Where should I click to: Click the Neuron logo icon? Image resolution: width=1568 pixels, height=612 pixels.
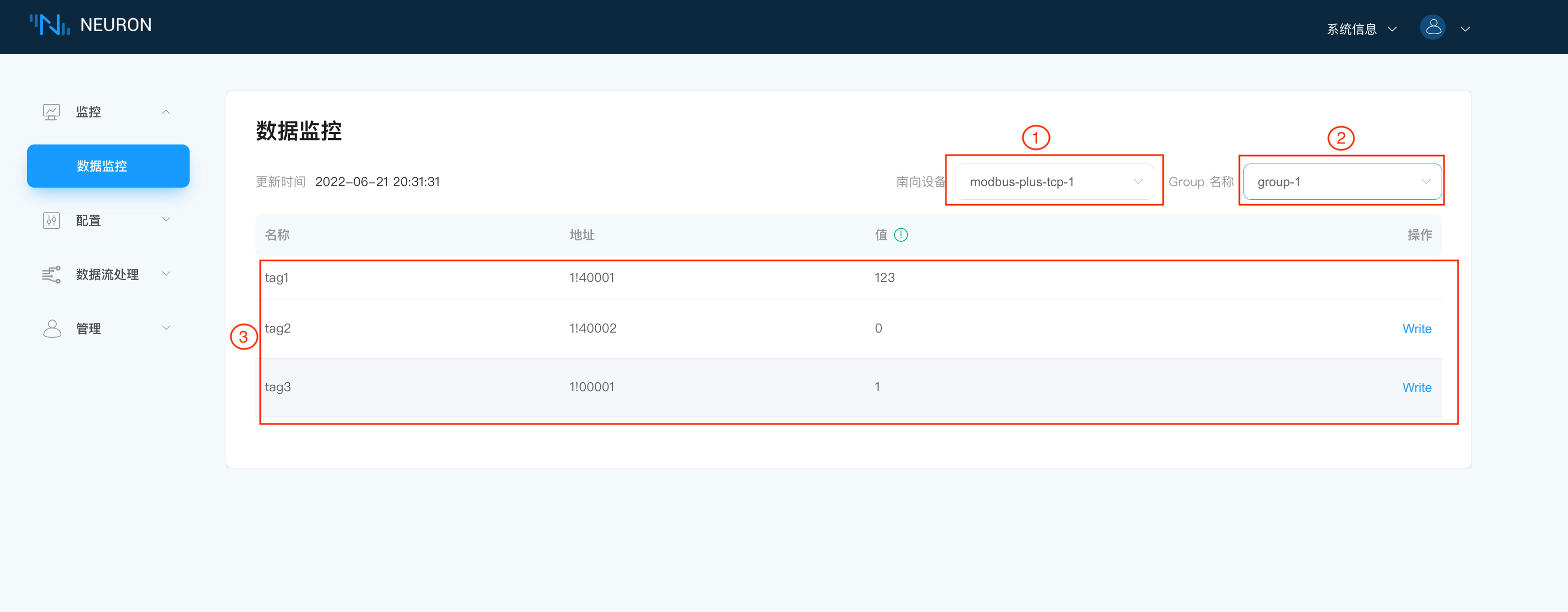pos(50,25)
